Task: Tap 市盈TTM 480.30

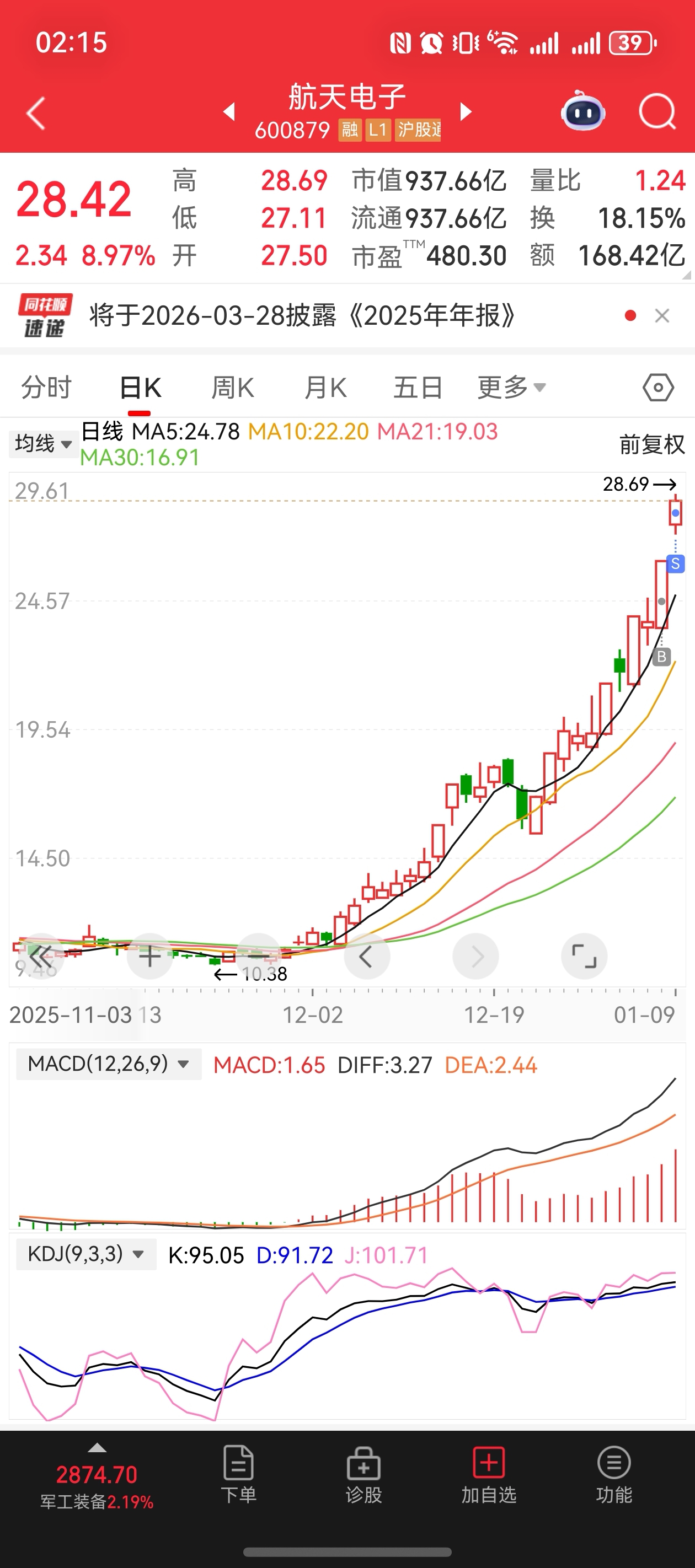Action: [x=430, y=256]
